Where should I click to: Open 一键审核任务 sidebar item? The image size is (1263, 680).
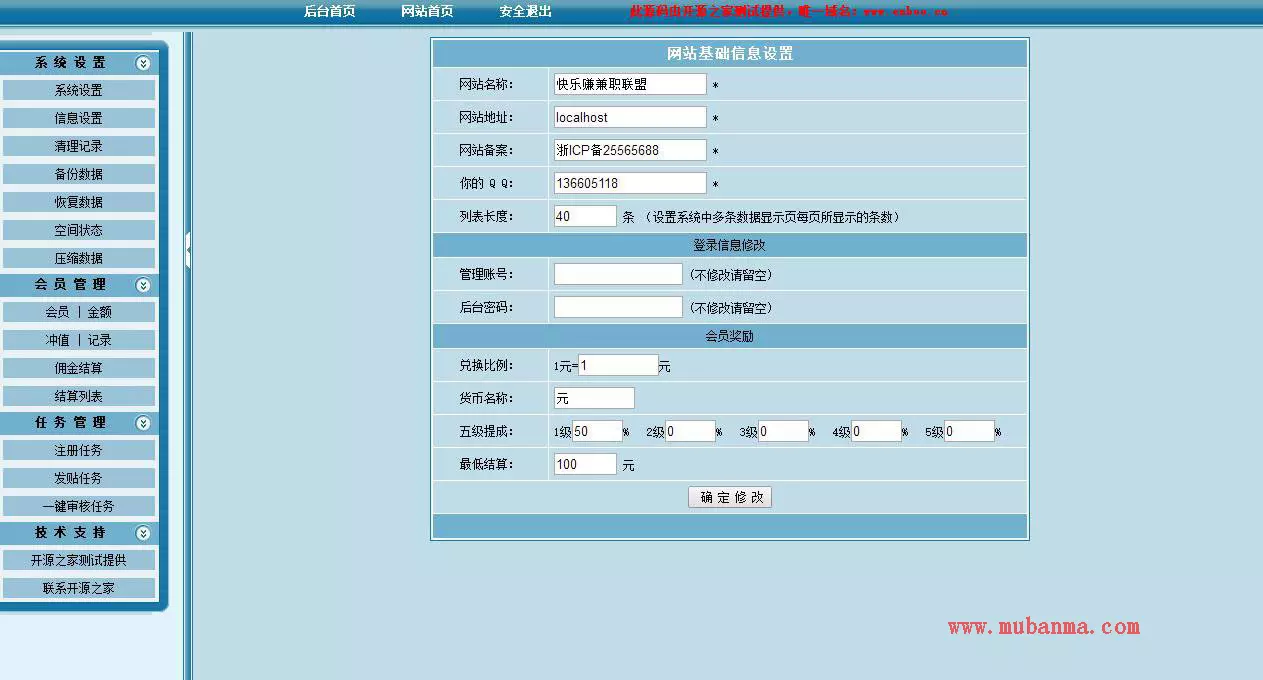point(78,506)
